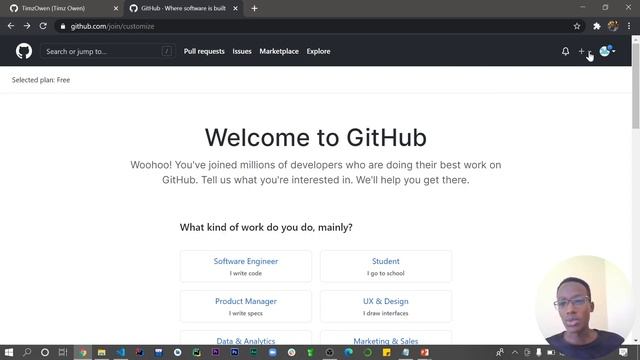Open Explore
The height and width of the screenshot is (360, 640).
[318, 51]
